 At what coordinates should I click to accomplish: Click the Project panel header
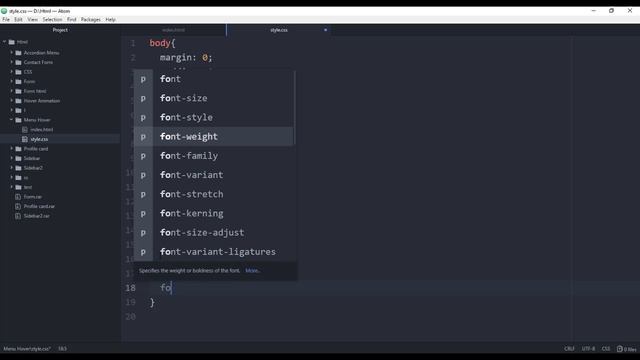(60, 30)
